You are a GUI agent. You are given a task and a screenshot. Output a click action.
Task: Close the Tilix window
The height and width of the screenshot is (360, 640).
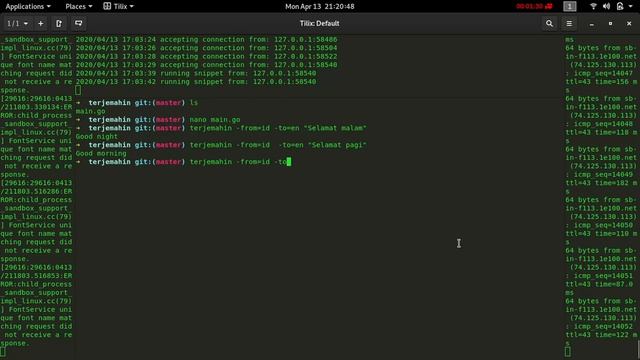pos(629,24)
